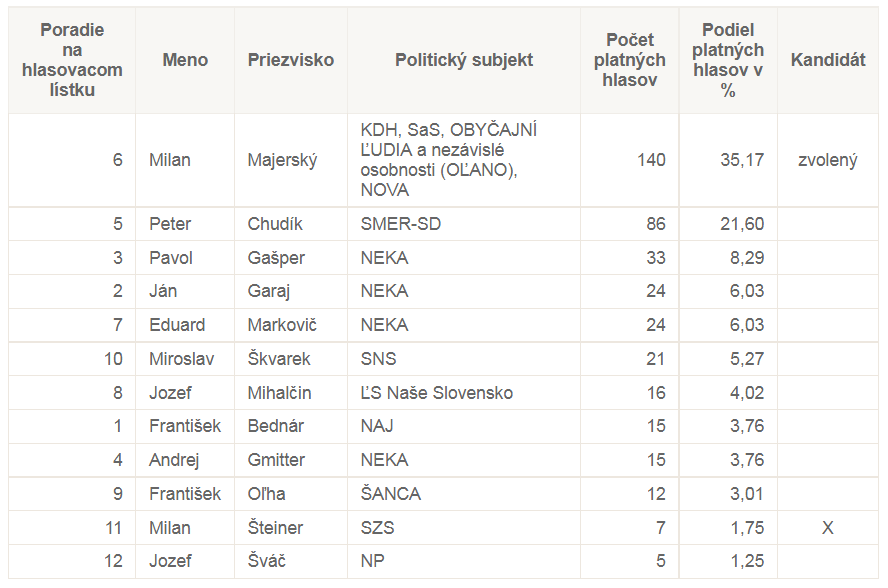Viewport: 888px width, 588px height.
Task: Select the surname Majerský cell
Action: [x=282, y=160]
